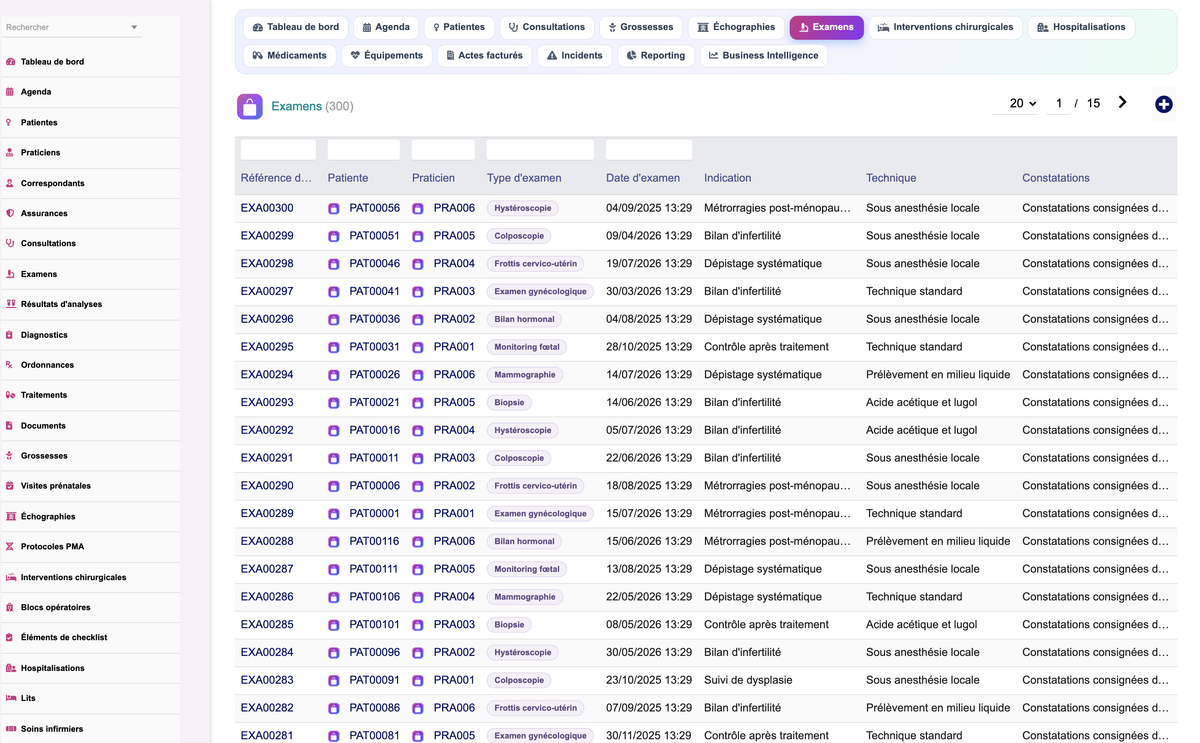Go to next page arrow
1200x743 pixels.
[1122, 103]
